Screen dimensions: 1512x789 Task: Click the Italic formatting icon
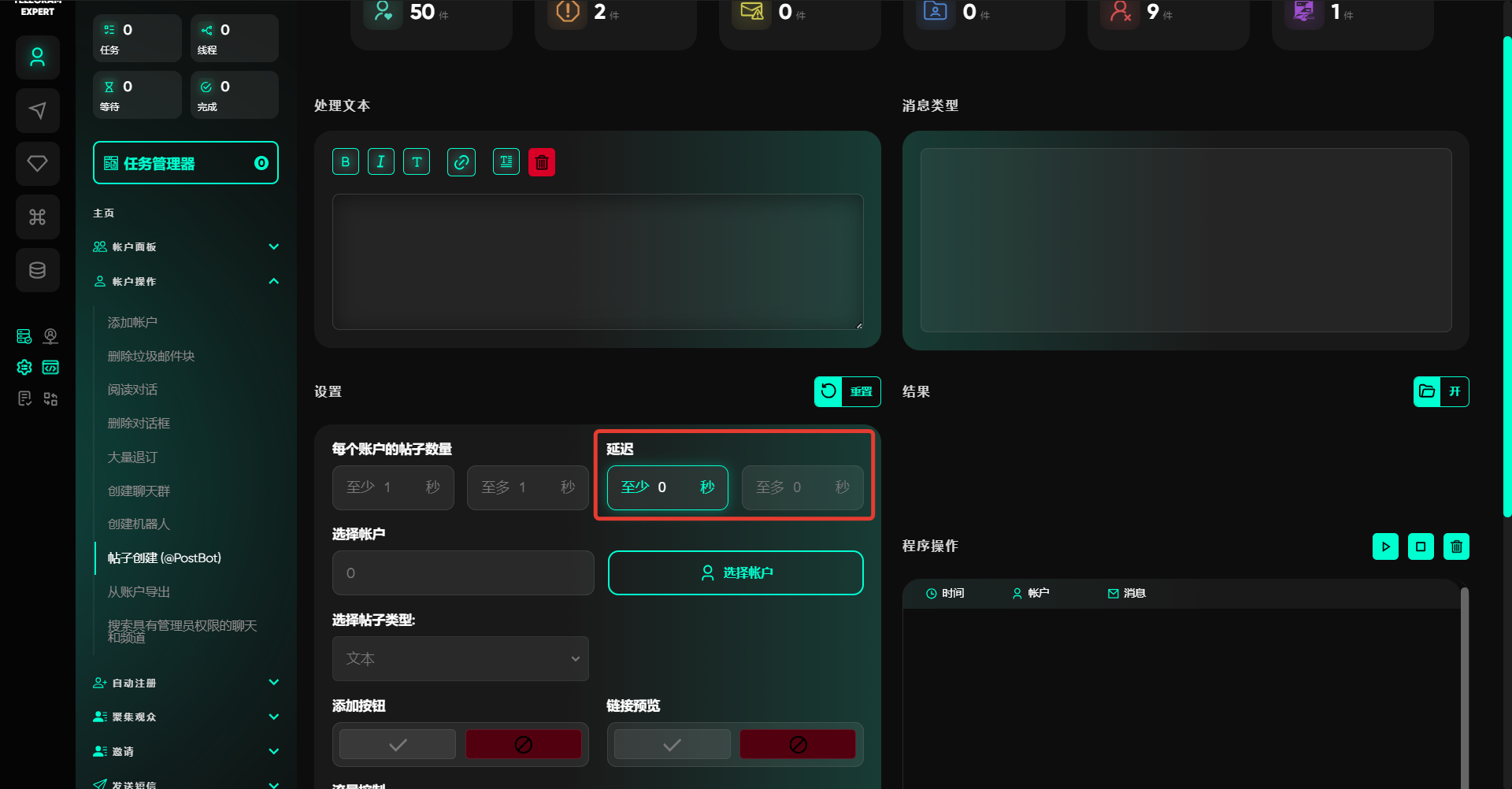381,162
